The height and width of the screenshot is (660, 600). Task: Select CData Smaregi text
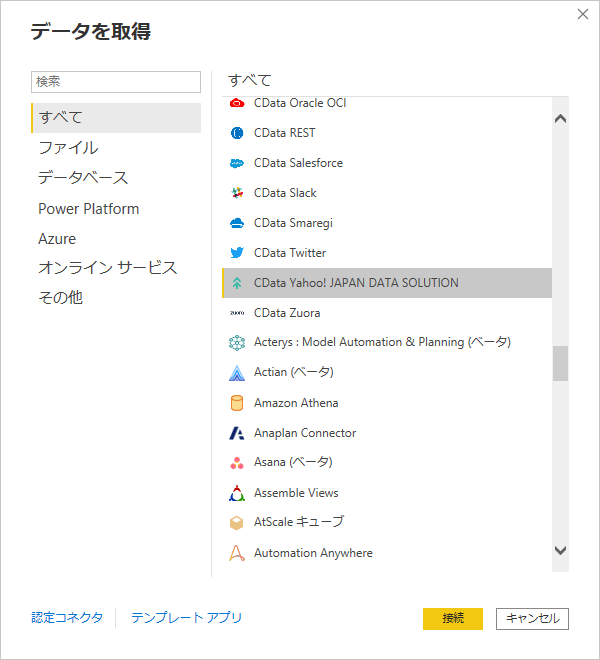click(x=293, y=223)
